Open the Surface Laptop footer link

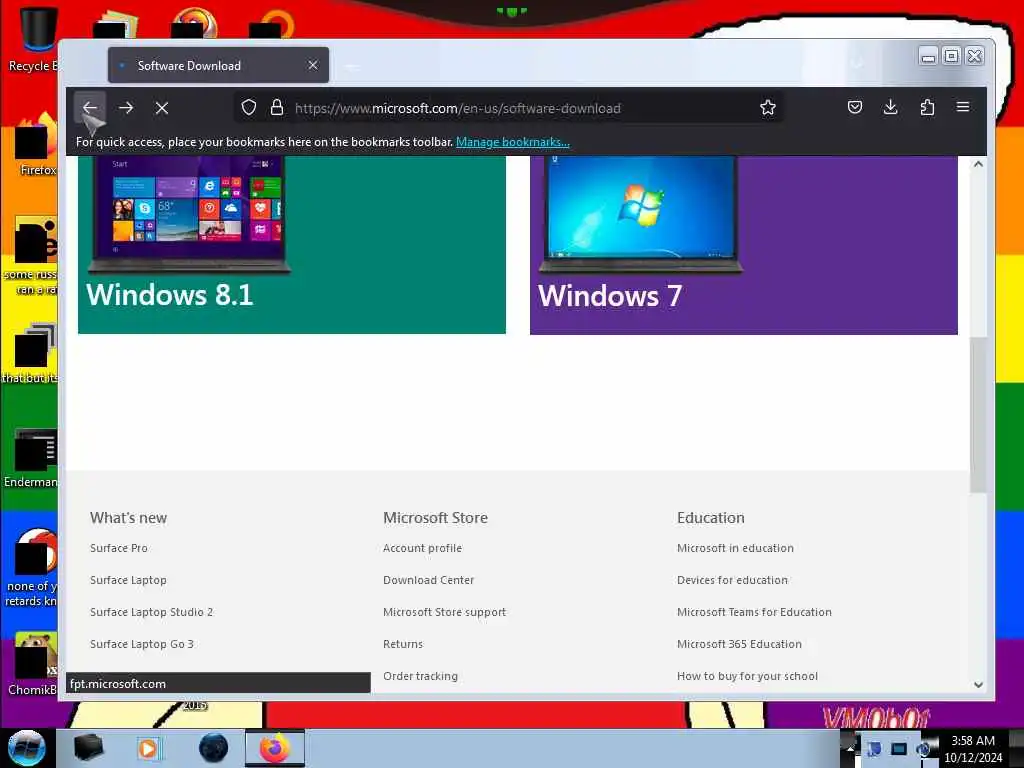point(128,580)
